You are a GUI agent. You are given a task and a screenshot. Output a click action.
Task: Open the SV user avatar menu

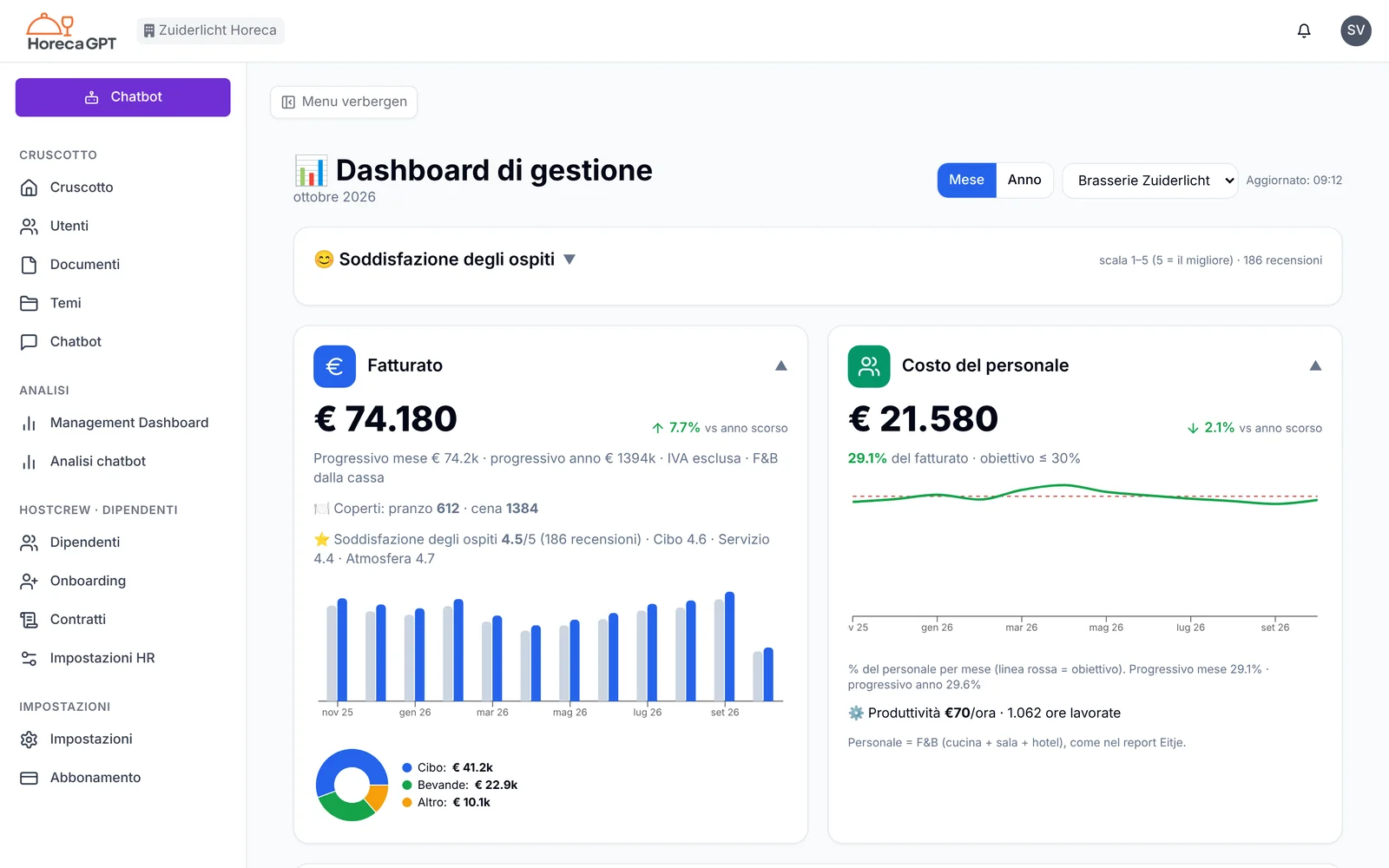[x=1356, y=30]
